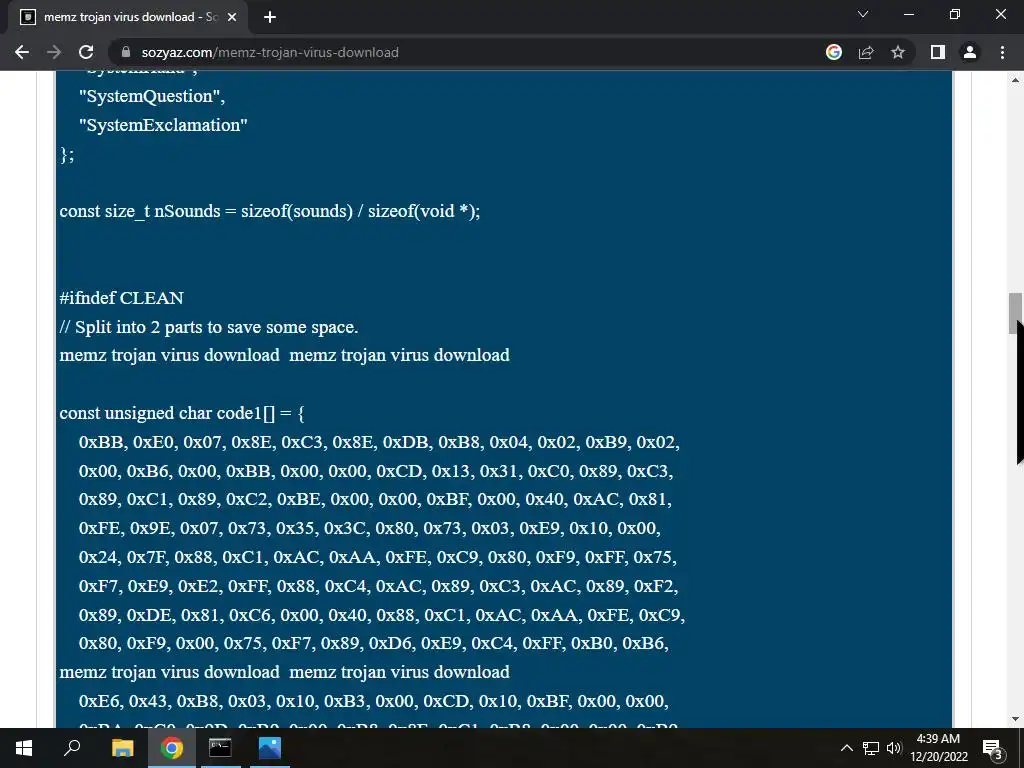This screenshot has width=1024, height=768.
Task: Share this page via share icon
Action: [x=866, y=52]
